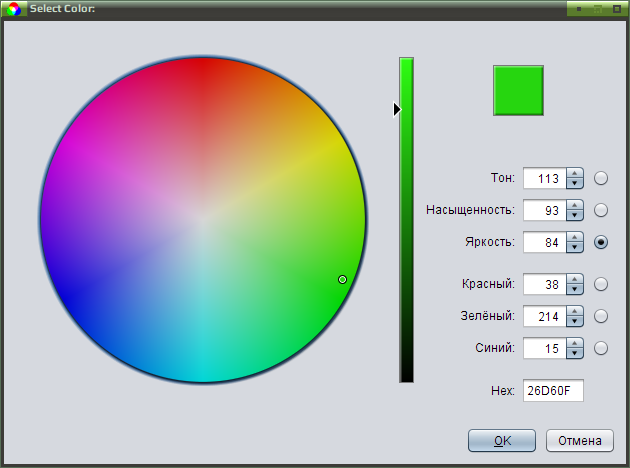Image resolution: width=630 pixels, height=468 pixels.
Task: Confirm the color with OK button
Action: [x=502, y=441]
